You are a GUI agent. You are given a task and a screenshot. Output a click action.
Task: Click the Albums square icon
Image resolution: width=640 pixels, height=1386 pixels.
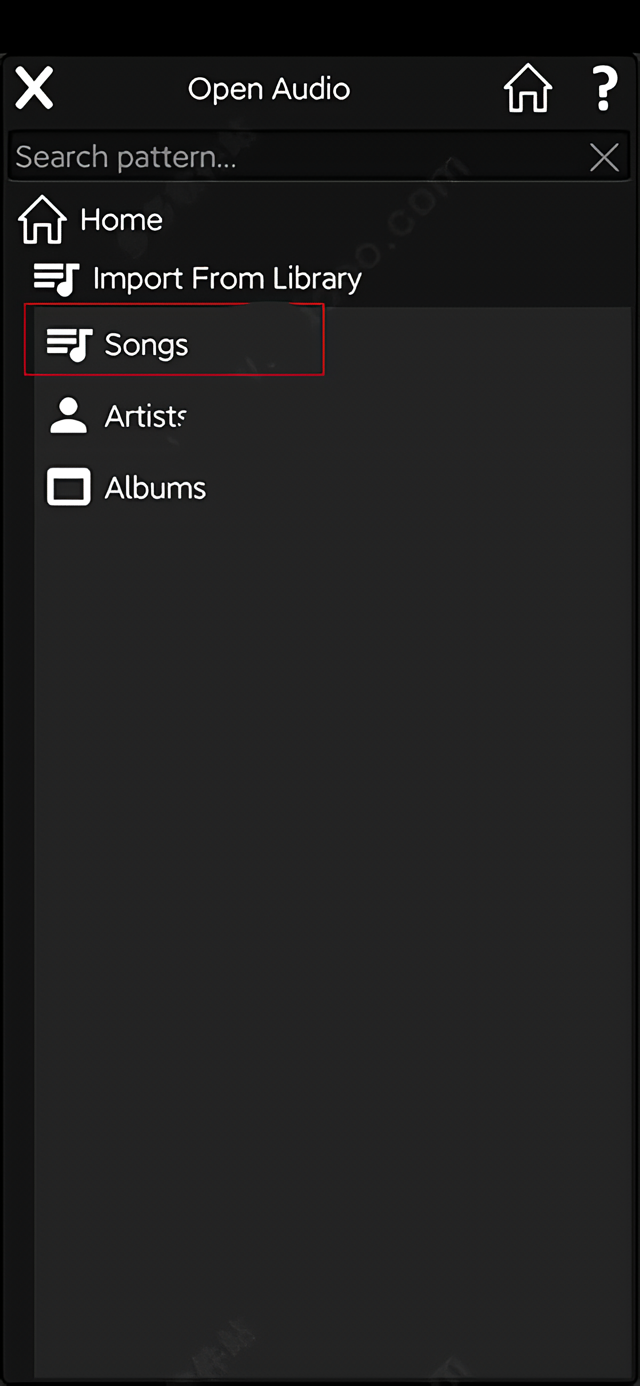coord(69,488)
